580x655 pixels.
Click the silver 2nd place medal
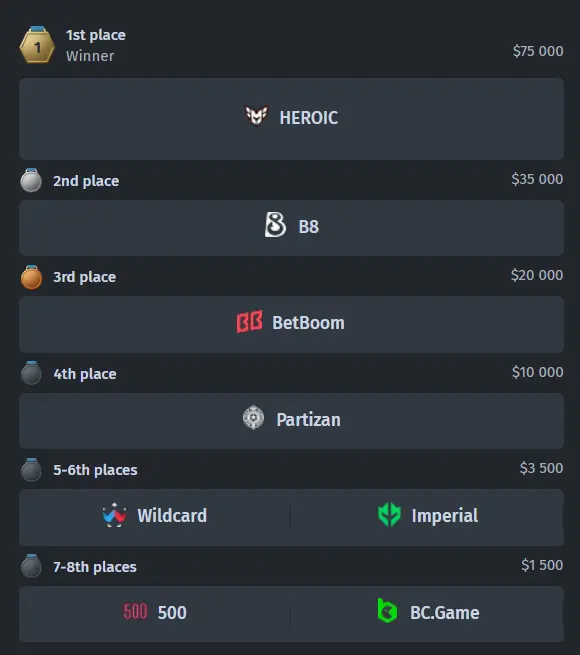[31, 180]
